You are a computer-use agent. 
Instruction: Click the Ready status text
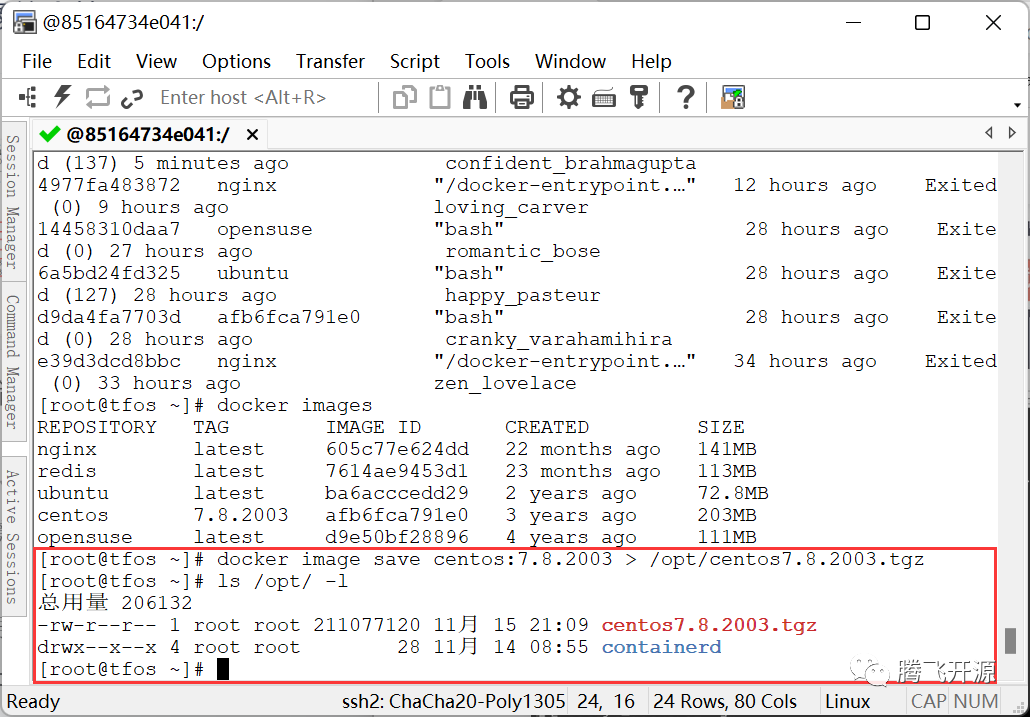[34, 701]
